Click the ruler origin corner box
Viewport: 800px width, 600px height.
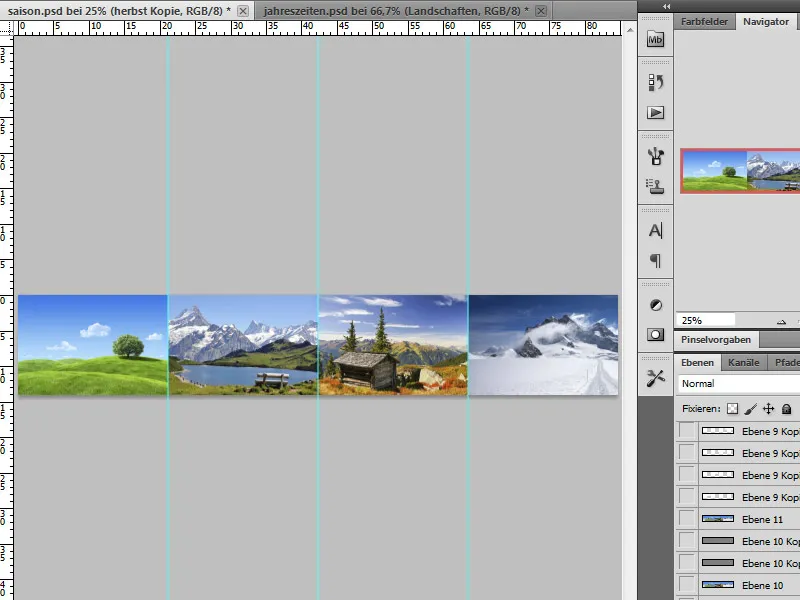(x=7, y=28)
